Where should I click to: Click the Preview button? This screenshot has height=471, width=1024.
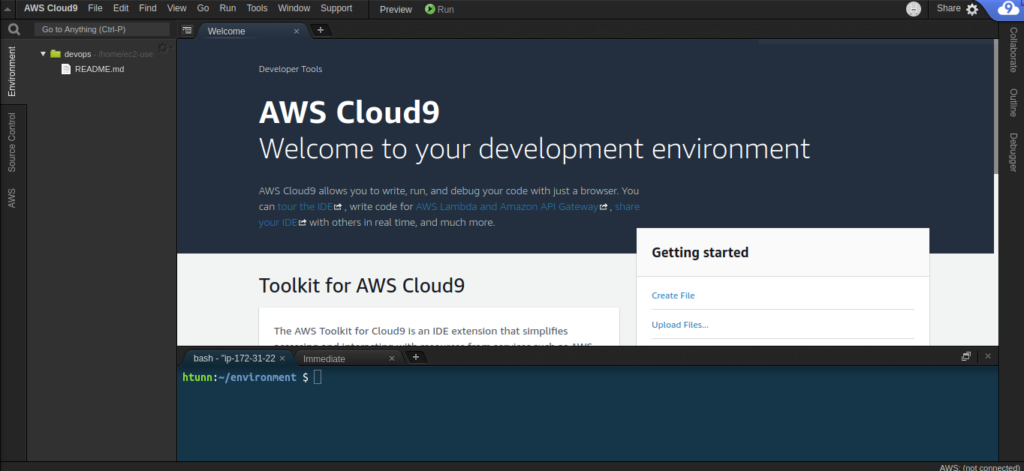pos(396,9)
